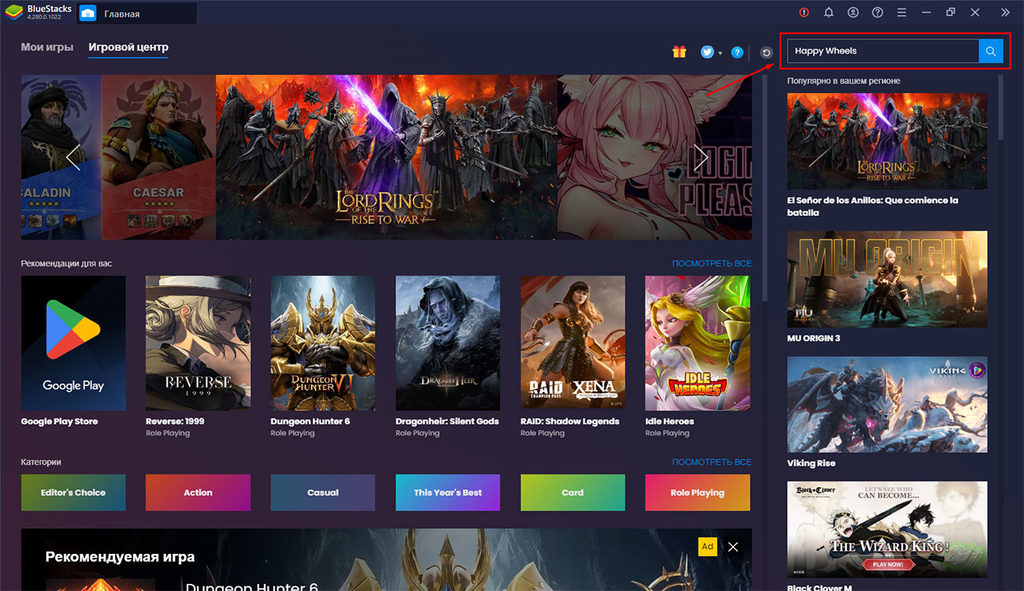Viewport: 1024px width, 591px height.
Task: Click the Viking Rise title text
Action: tap(811, 463)
